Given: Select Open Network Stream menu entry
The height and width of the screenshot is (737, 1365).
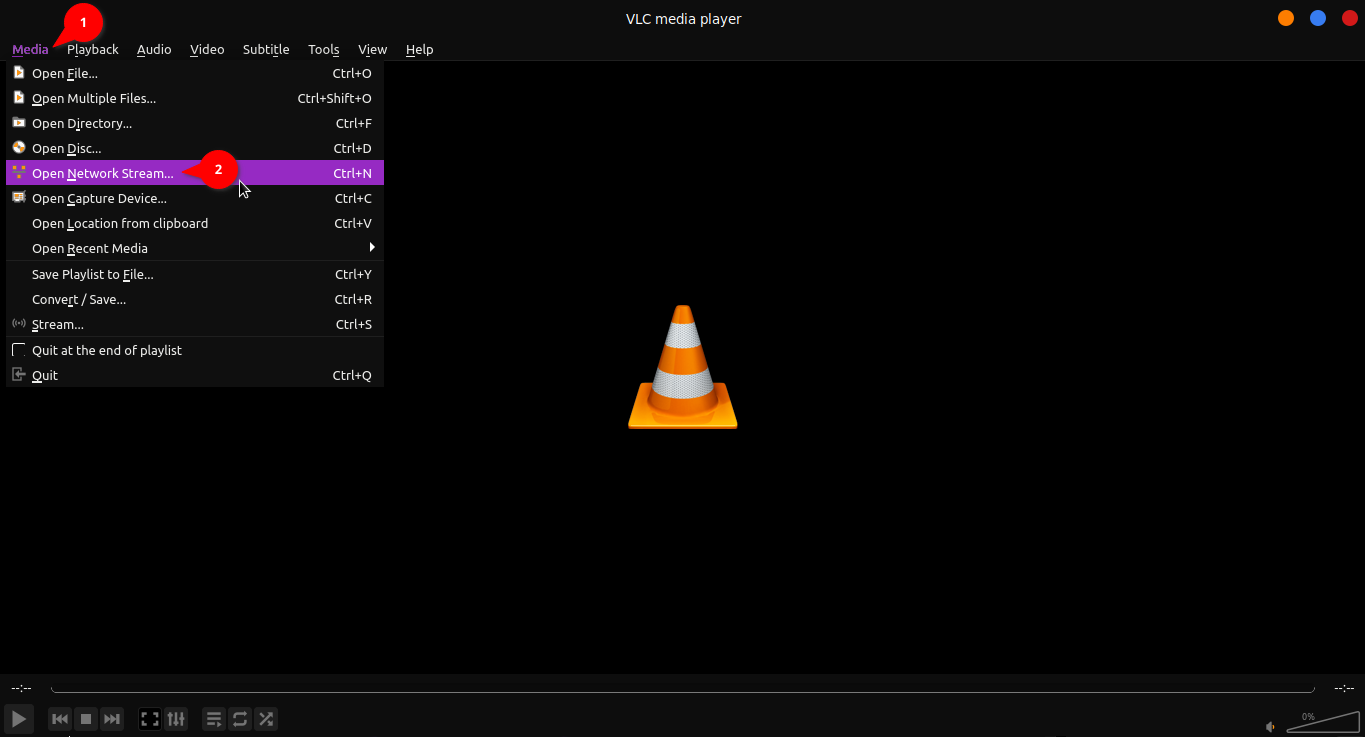Looking at the screenshot, I should [x=103, y=173].
